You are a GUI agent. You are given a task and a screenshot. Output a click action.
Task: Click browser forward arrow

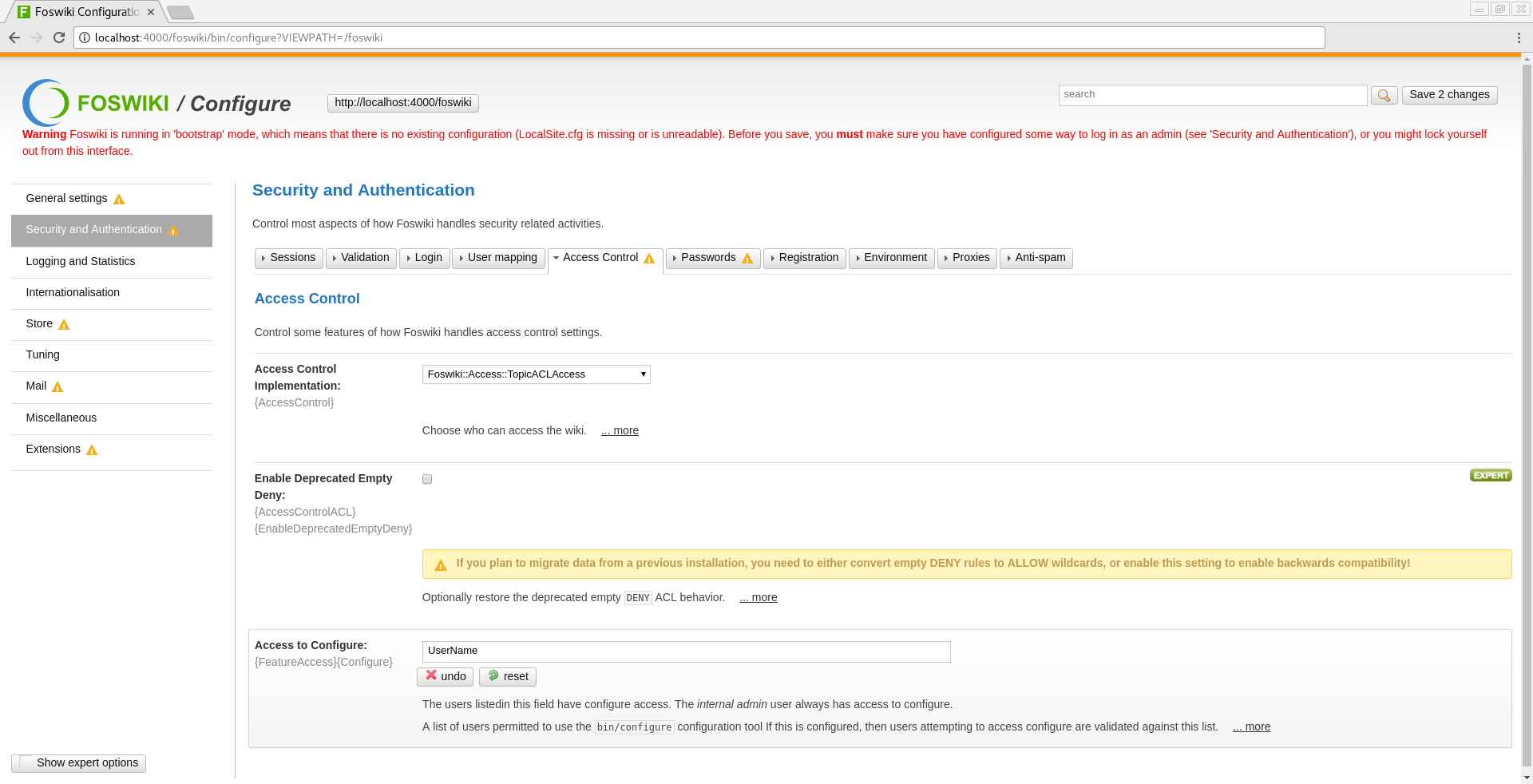click(37, 38)
